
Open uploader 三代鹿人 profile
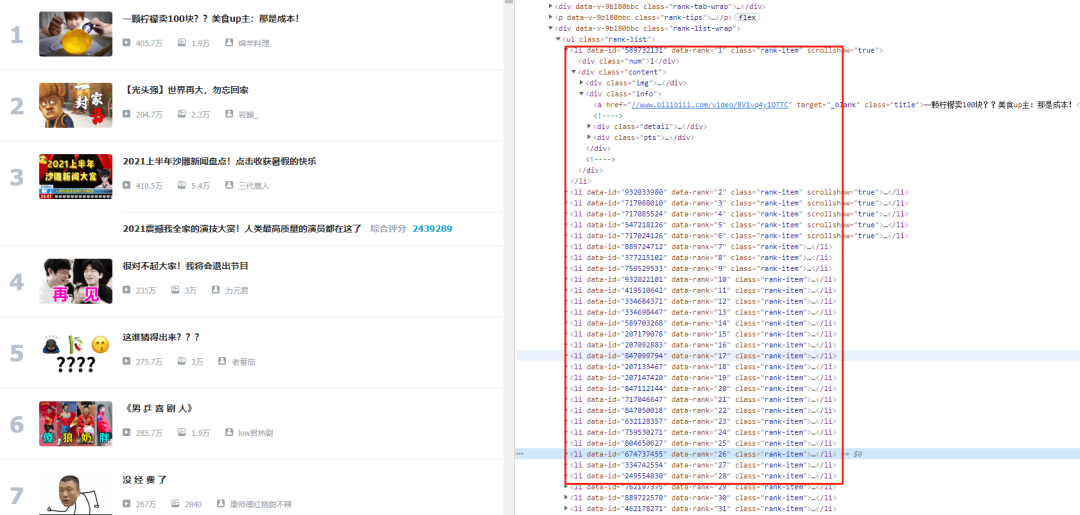(253, 186)
